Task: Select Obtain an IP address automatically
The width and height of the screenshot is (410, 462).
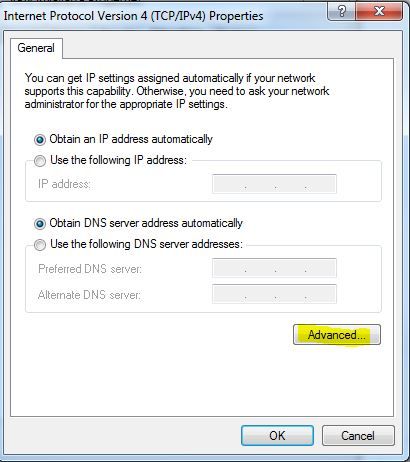Action: point(40,140)
